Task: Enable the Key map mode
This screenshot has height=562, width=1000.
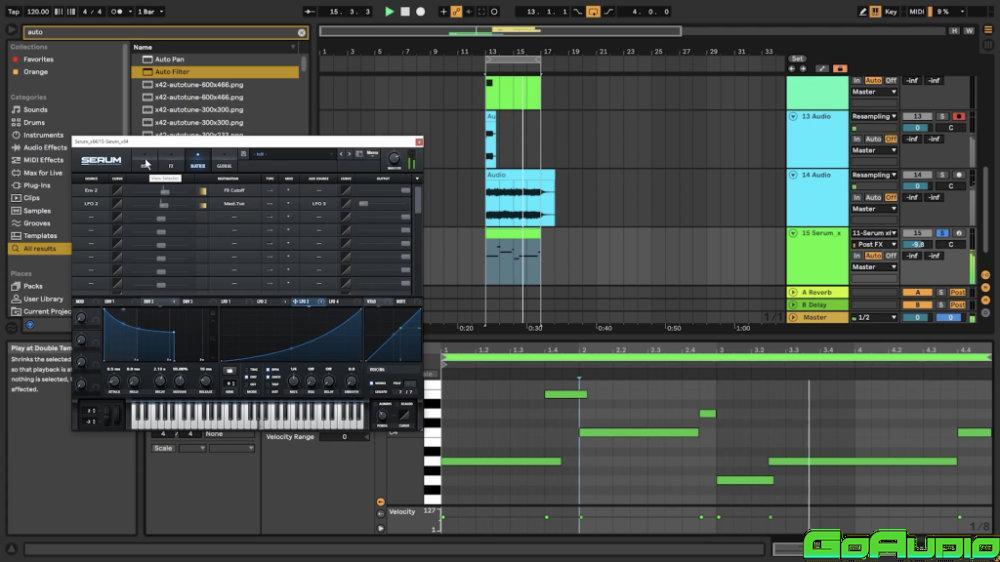Action: 891,11
